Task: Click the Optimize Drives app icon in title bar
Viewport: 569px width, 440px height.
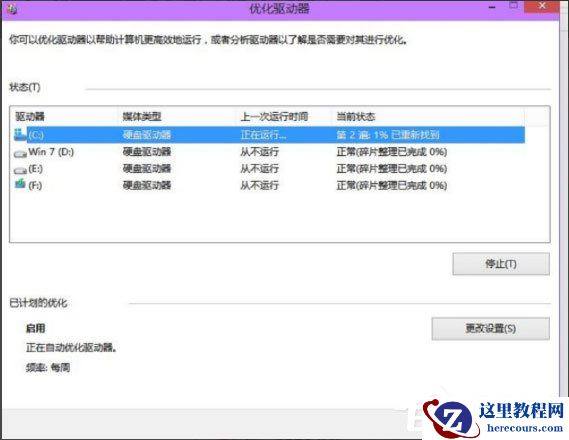Action: click(11, 9)
